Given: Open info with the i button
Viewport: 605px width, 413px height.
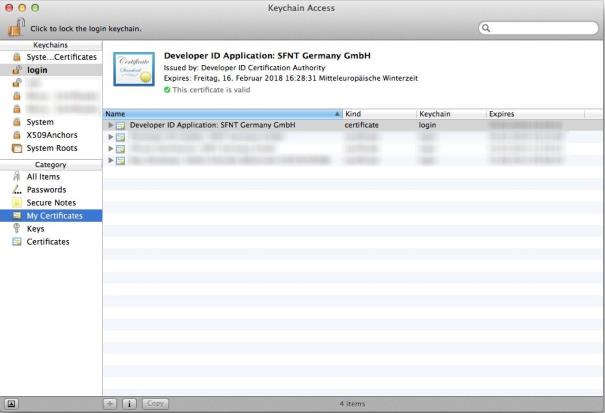Looking at the screenshot, I should pos(129,404).
